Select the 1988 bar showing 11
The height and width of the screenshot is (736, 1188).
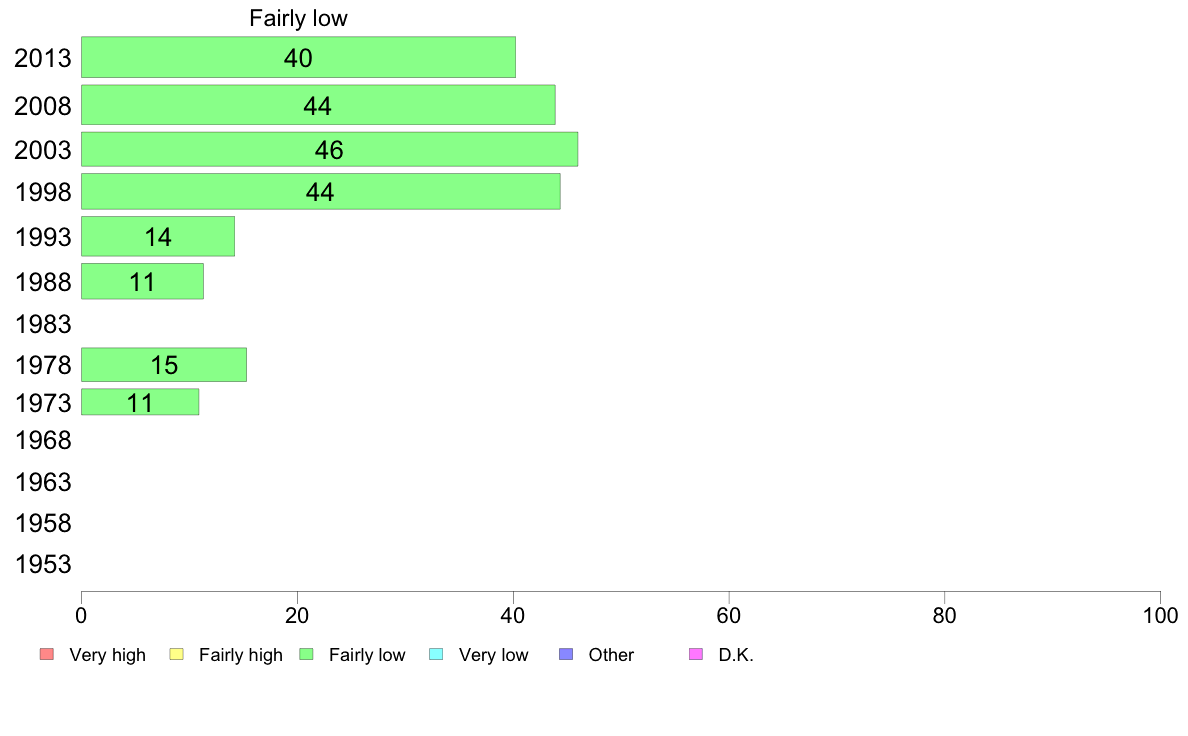click(142, 281)
